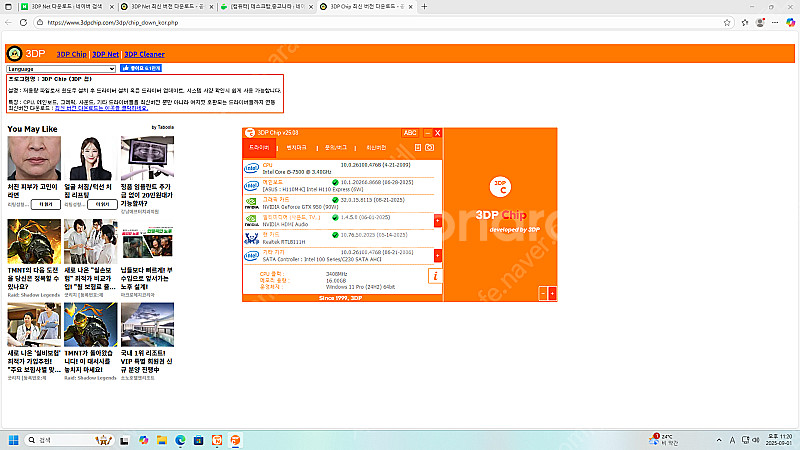Image resolution: width=800 pixels, height=450 pixels.
Task: Click the minus button on orange side panel
Action: coord(543,293)
